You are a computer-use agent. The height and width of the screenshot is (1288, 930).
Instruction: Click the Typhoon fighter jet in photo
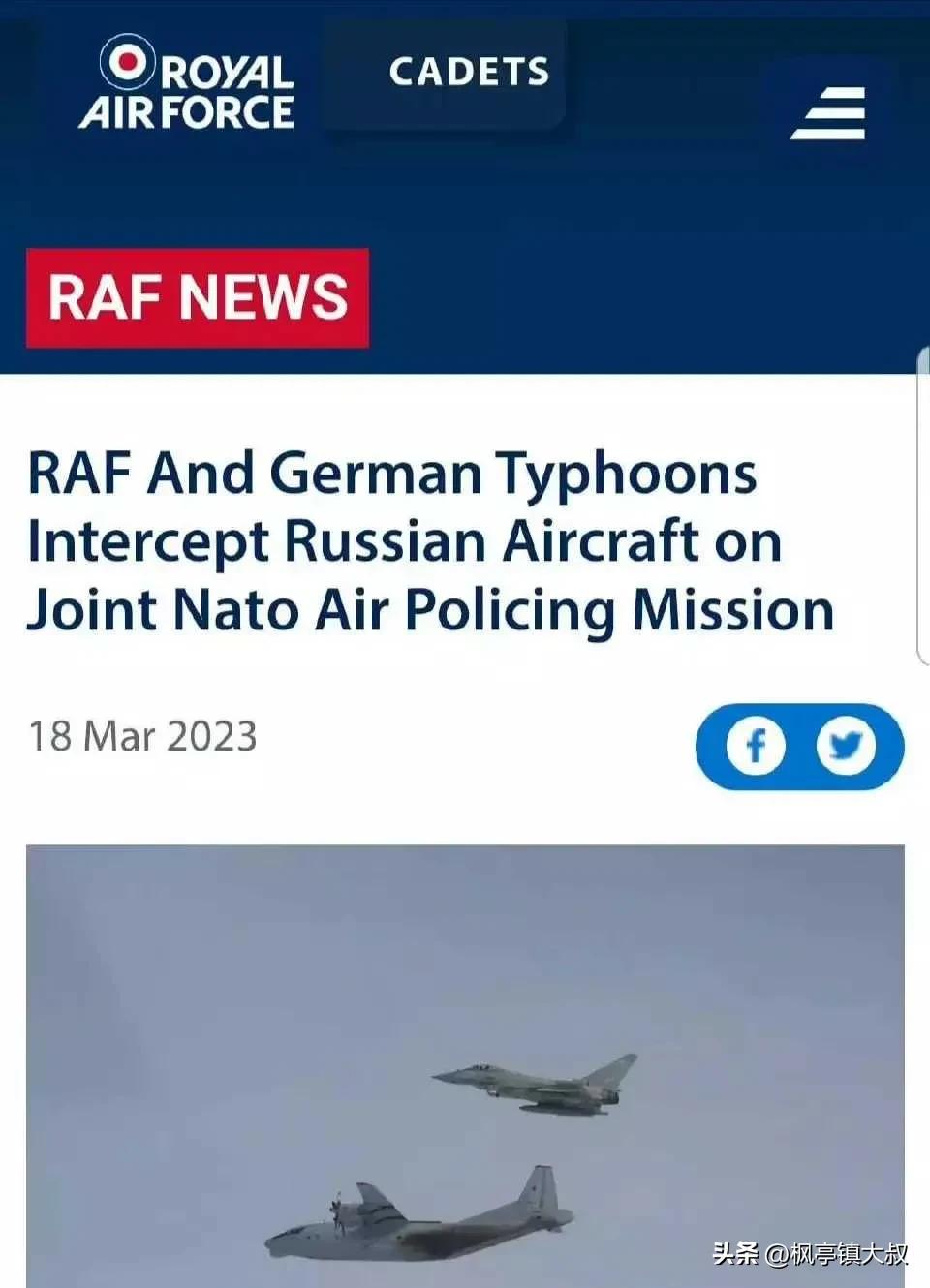(x=536, y=1086)
